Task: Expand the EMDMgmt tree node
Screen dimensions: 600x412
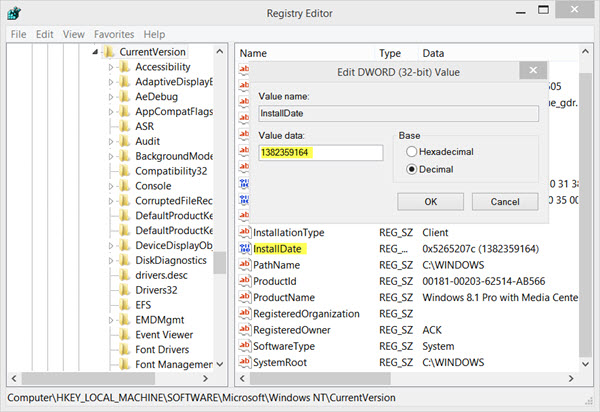Action: (x=111, y=320)
